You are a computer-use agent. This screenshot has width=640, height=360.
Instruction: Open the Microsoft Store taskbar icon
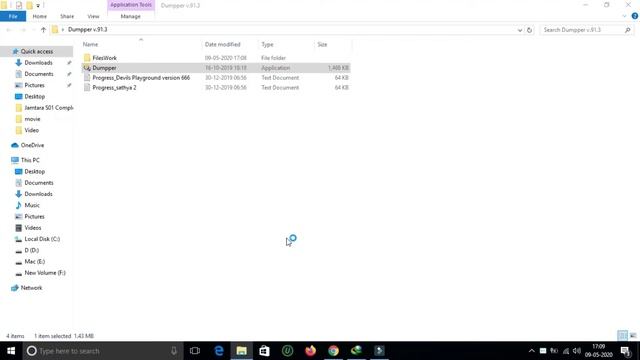[x=264, y=351]
